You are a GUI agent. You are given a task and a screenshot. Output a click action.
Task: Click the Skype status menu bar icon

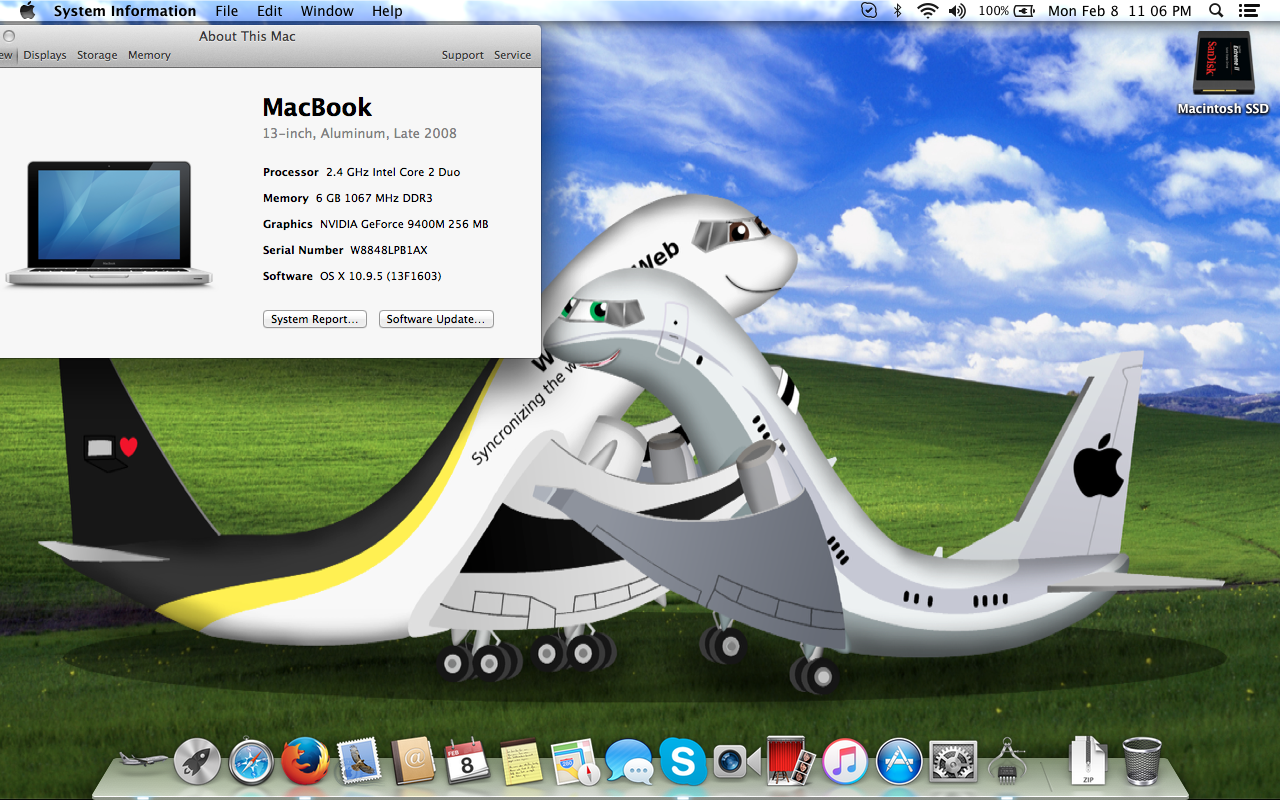pyautogui.click(x=869, y=11)
